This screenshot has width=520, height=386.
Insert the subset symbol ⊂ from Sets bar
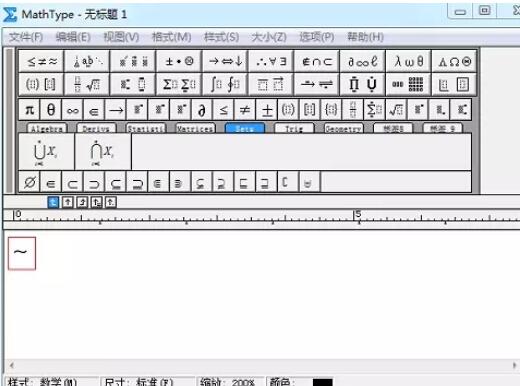[72, 182]
